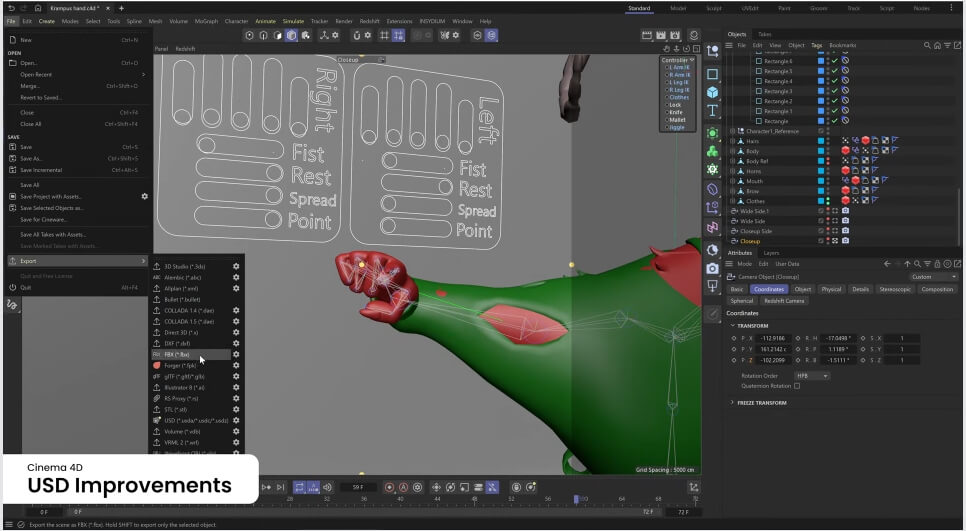Toggle timeline loop playback button
966x531 pixels.
299,487
